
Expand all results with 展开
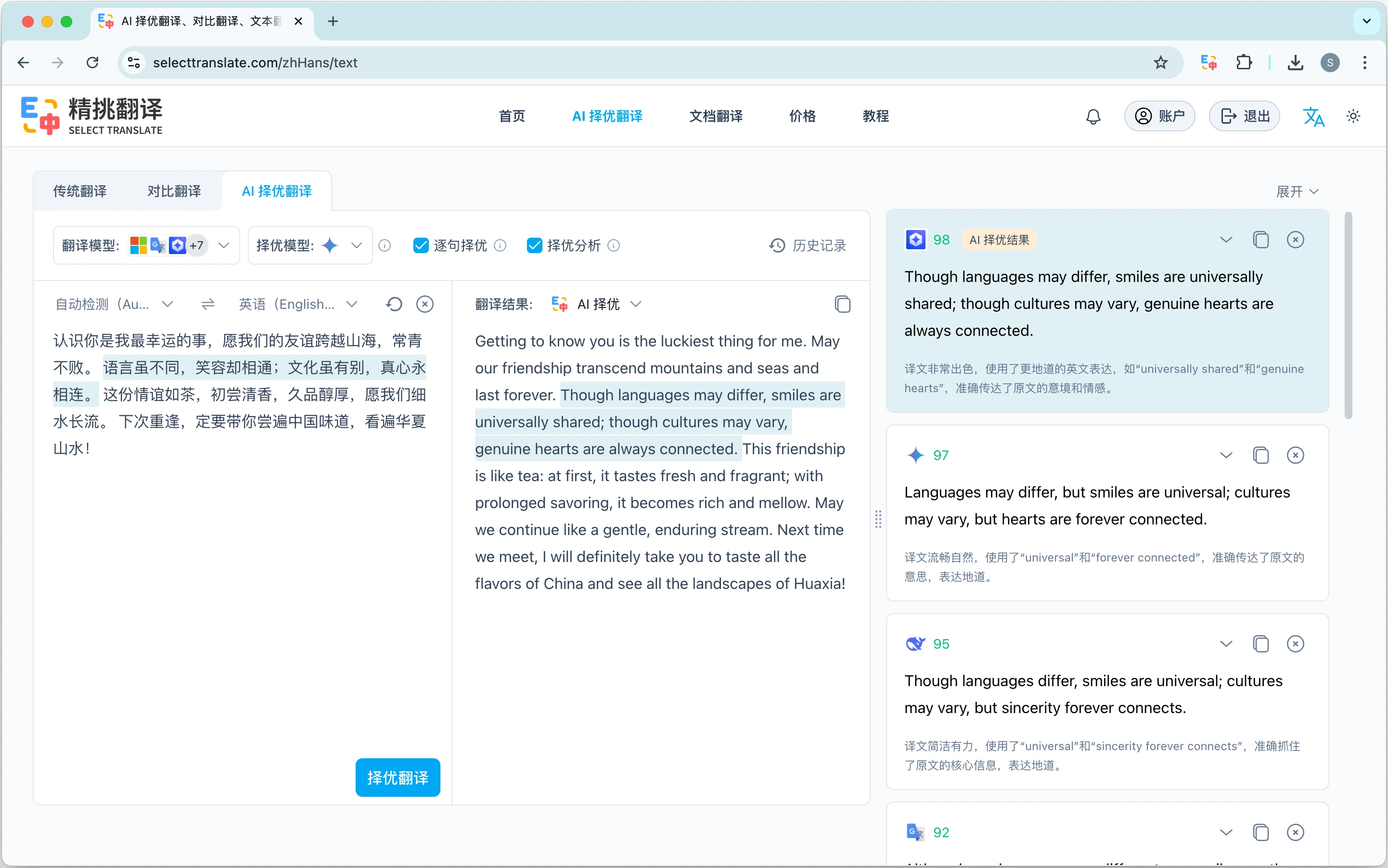point(1297,192)
